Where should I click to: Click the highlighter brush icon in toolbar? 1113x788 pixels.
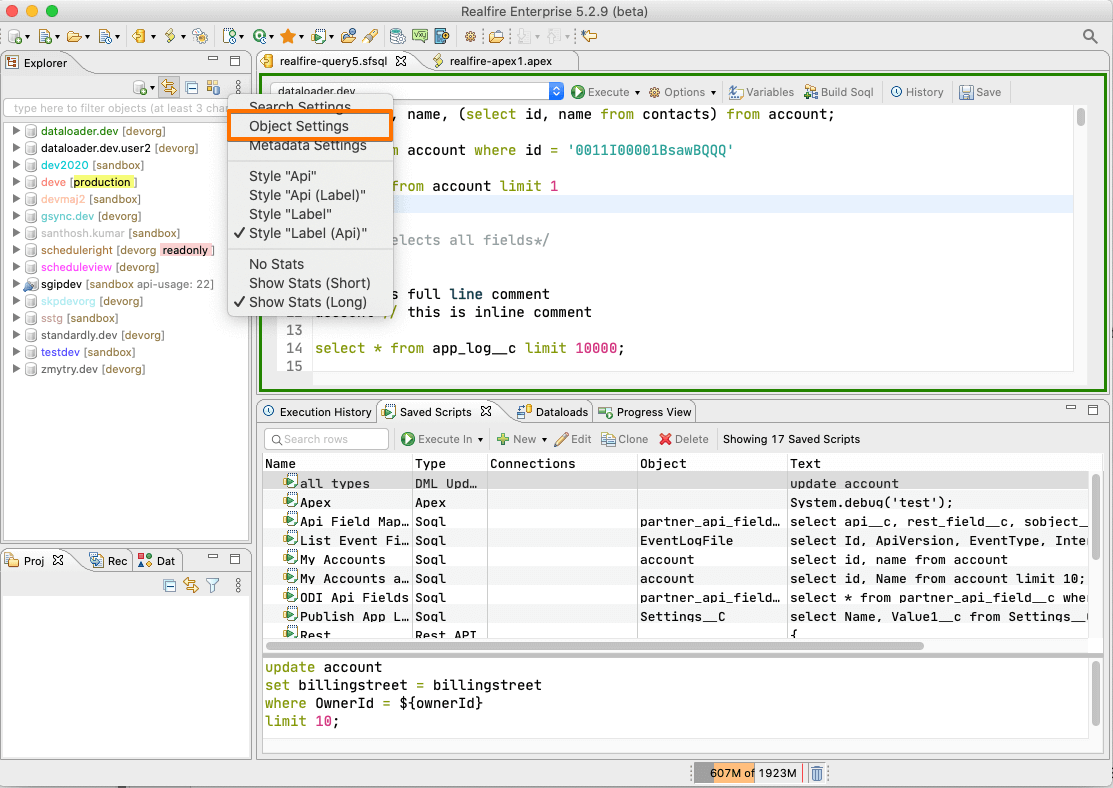coord(370,35)
